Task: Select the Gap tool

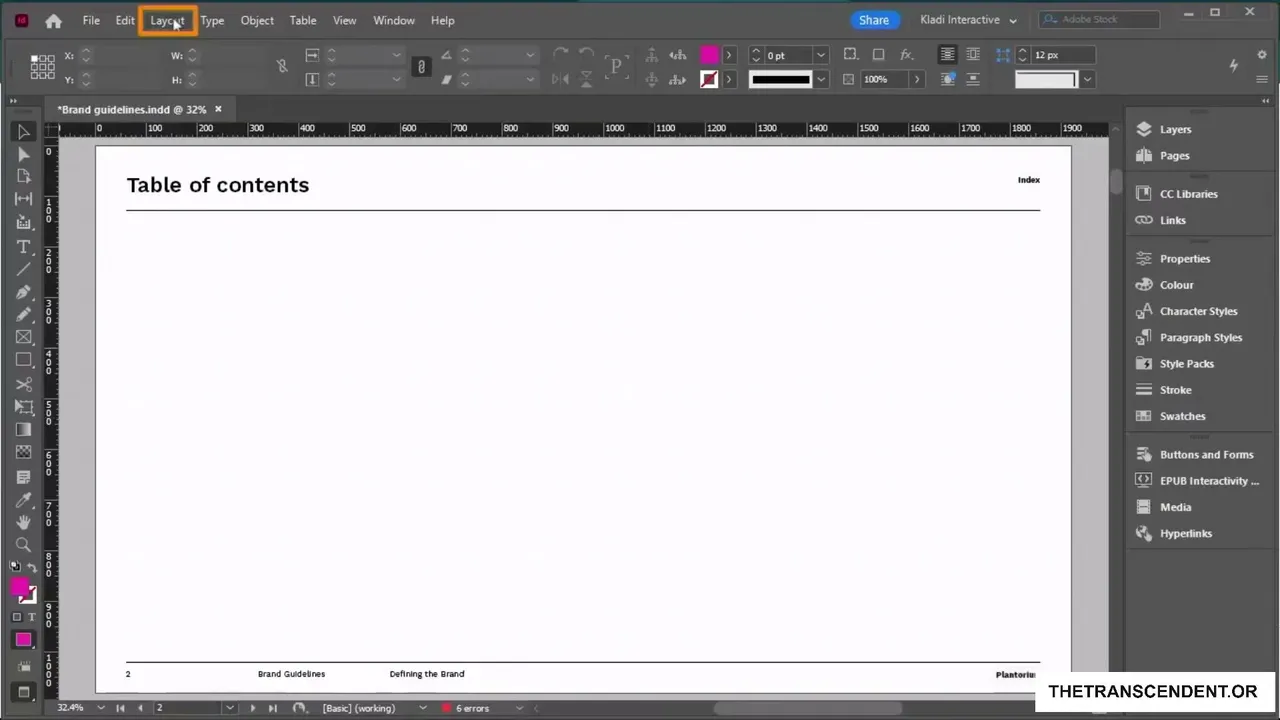Action: [24, 199]
